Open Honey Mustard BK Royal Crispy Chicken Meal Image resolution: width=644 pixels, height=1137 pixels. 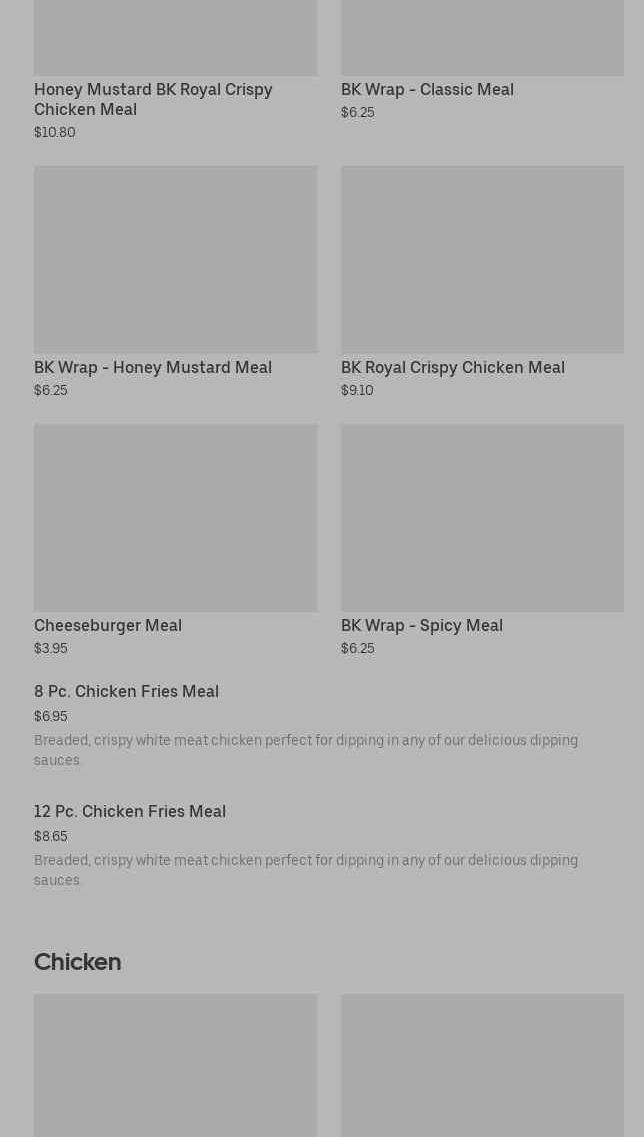pos(153,100)
